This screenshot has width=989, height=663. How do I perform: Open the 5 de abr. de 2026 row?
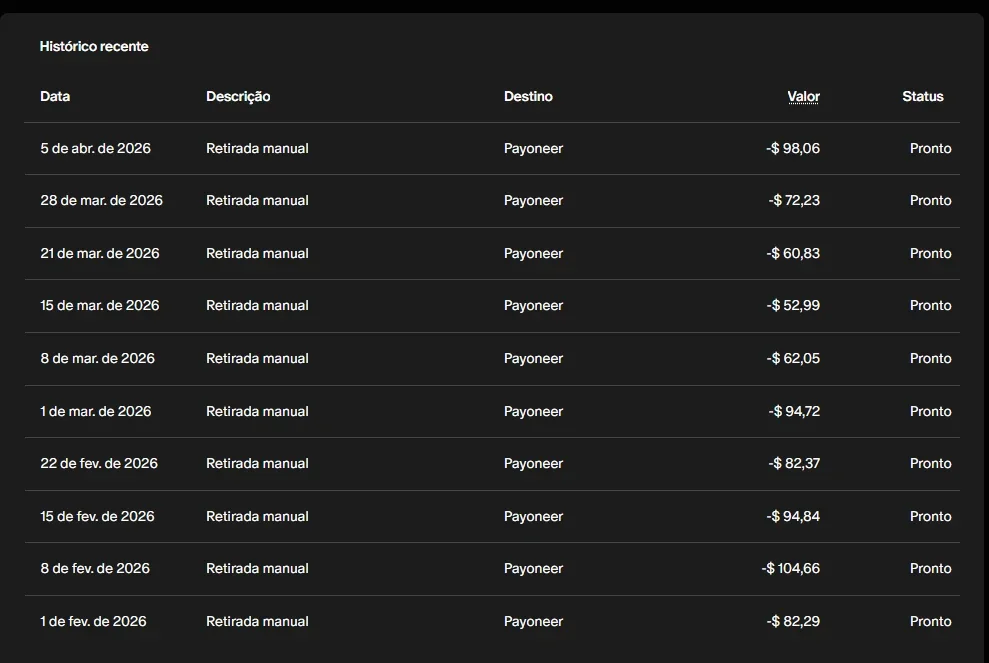(x=492, y=148)
